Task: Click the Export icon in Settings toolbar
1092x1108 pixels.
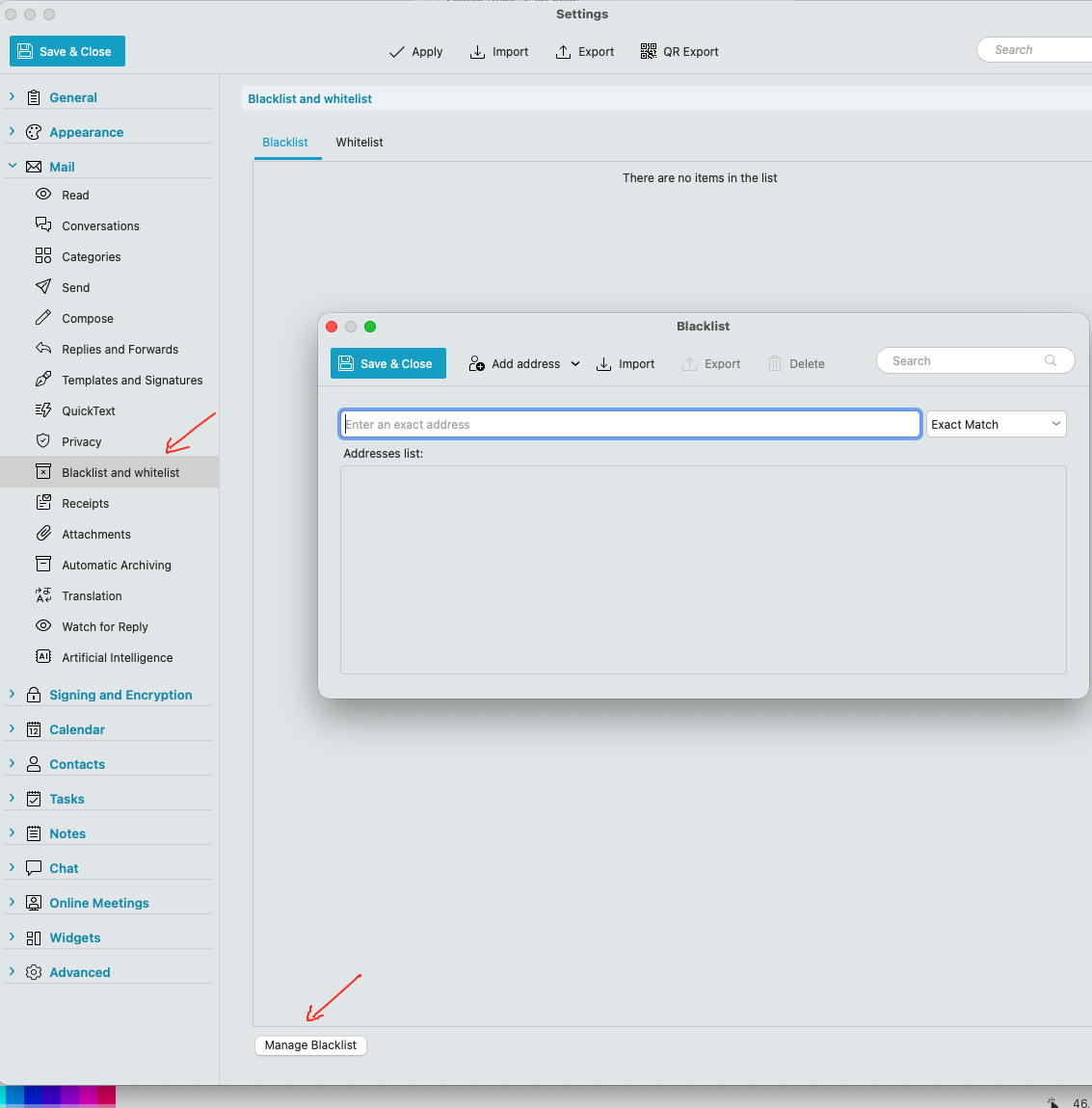Action: [564, 52]
